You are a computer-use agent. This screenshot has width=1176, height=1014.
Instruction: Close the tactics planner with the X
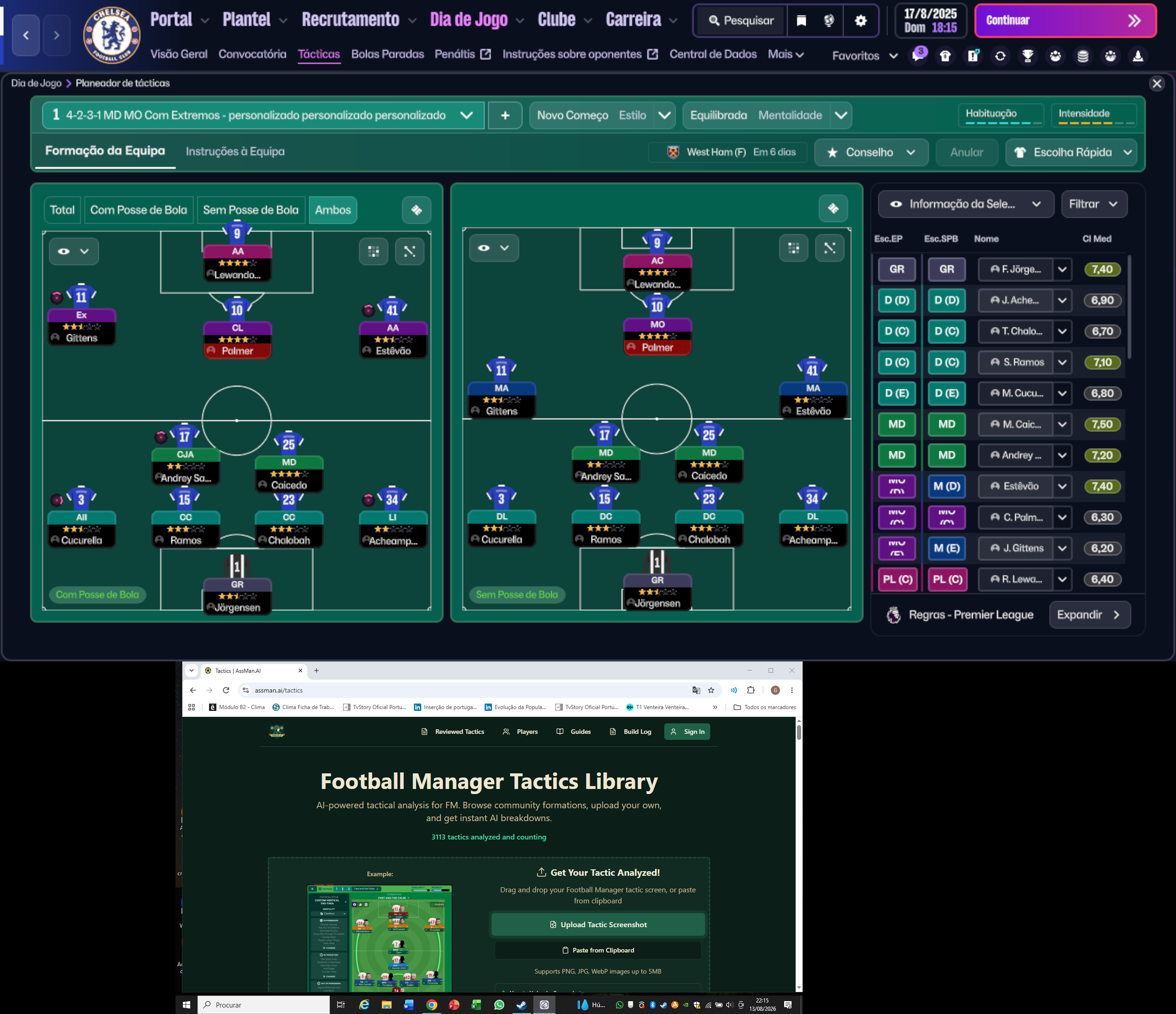1157,84
